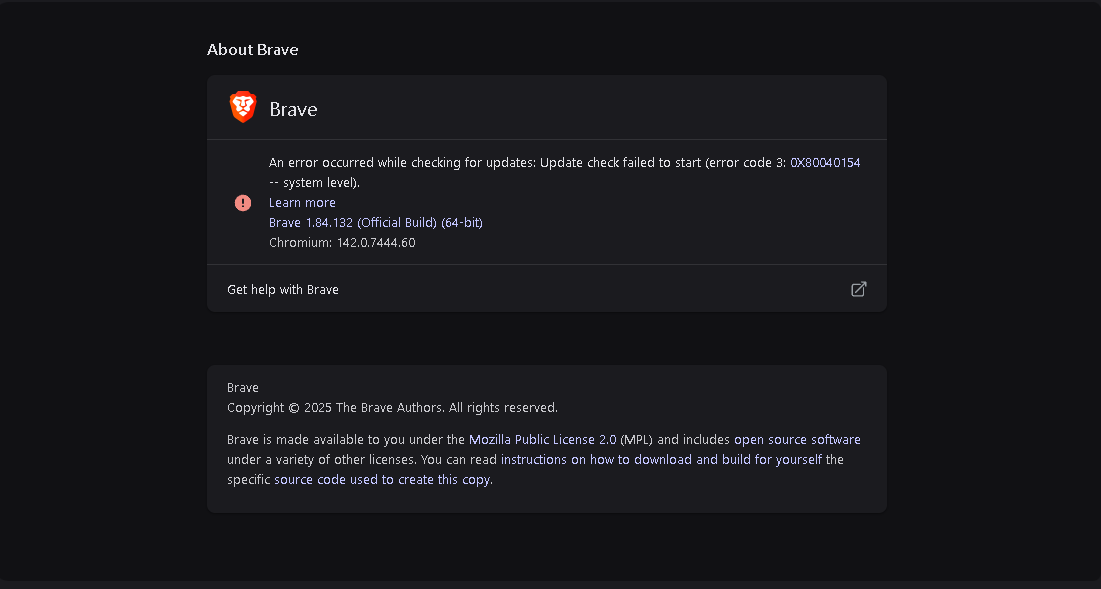The height and width of the screenshot is (589, 1101).
Task: Click the red error alert icon
Action: click(x=243, y=203)
